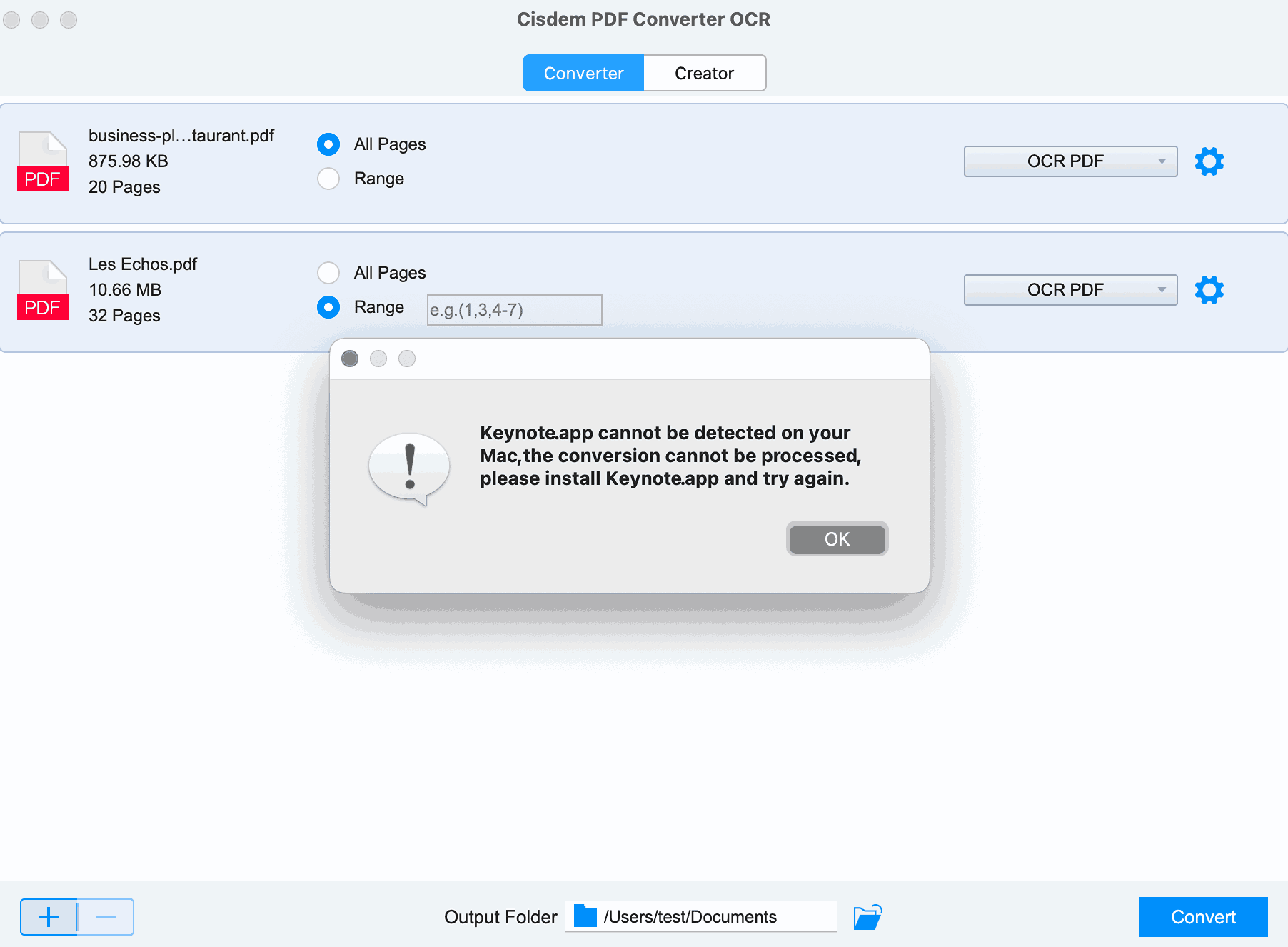Click the remove file minus button

pyautogui.click(x=106, y=917)
